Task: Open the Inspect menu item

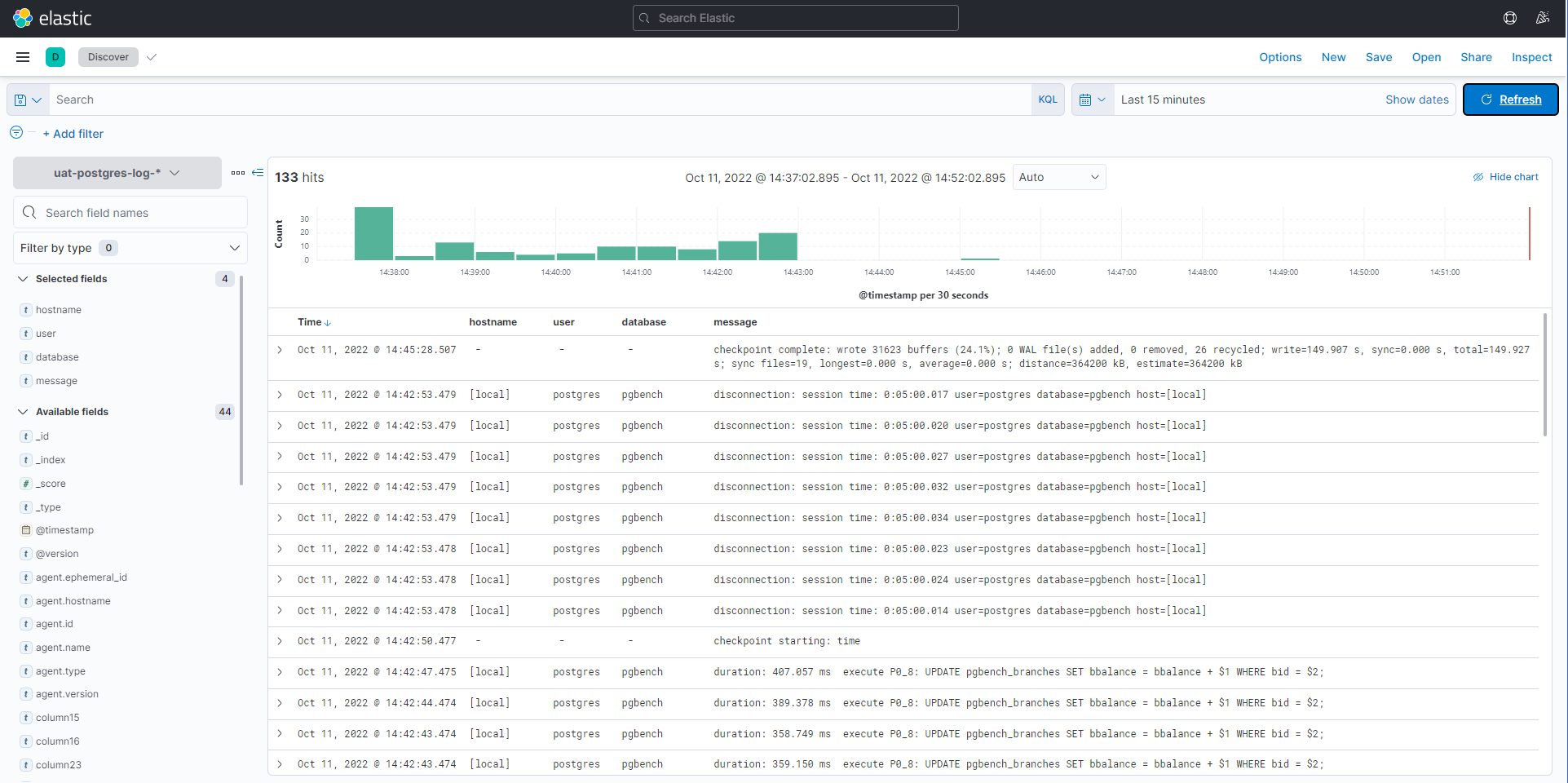Action: point(1531,57)
